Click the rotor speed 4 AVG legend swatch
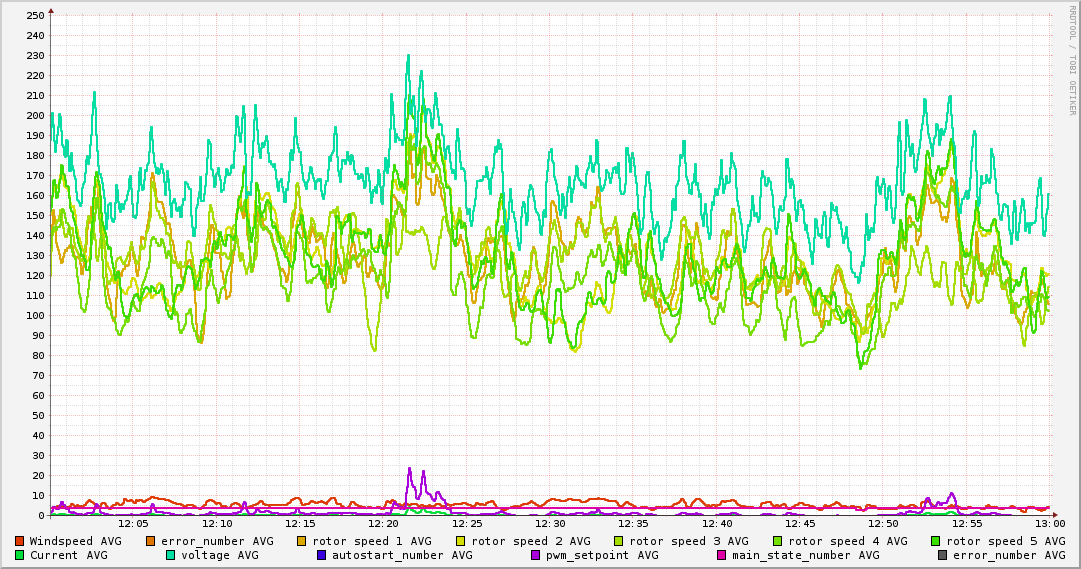This screenshot has width=1081, height=569. 778,541
